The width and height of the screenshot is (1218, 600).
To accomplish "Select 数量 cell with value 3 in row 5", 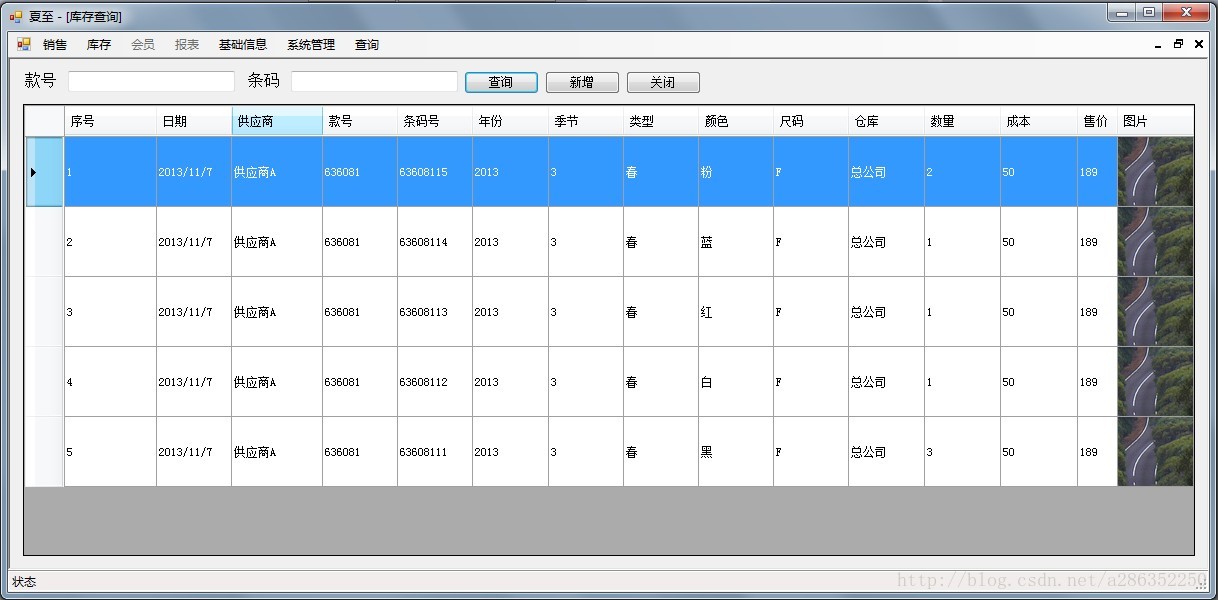I will [962, 452].
